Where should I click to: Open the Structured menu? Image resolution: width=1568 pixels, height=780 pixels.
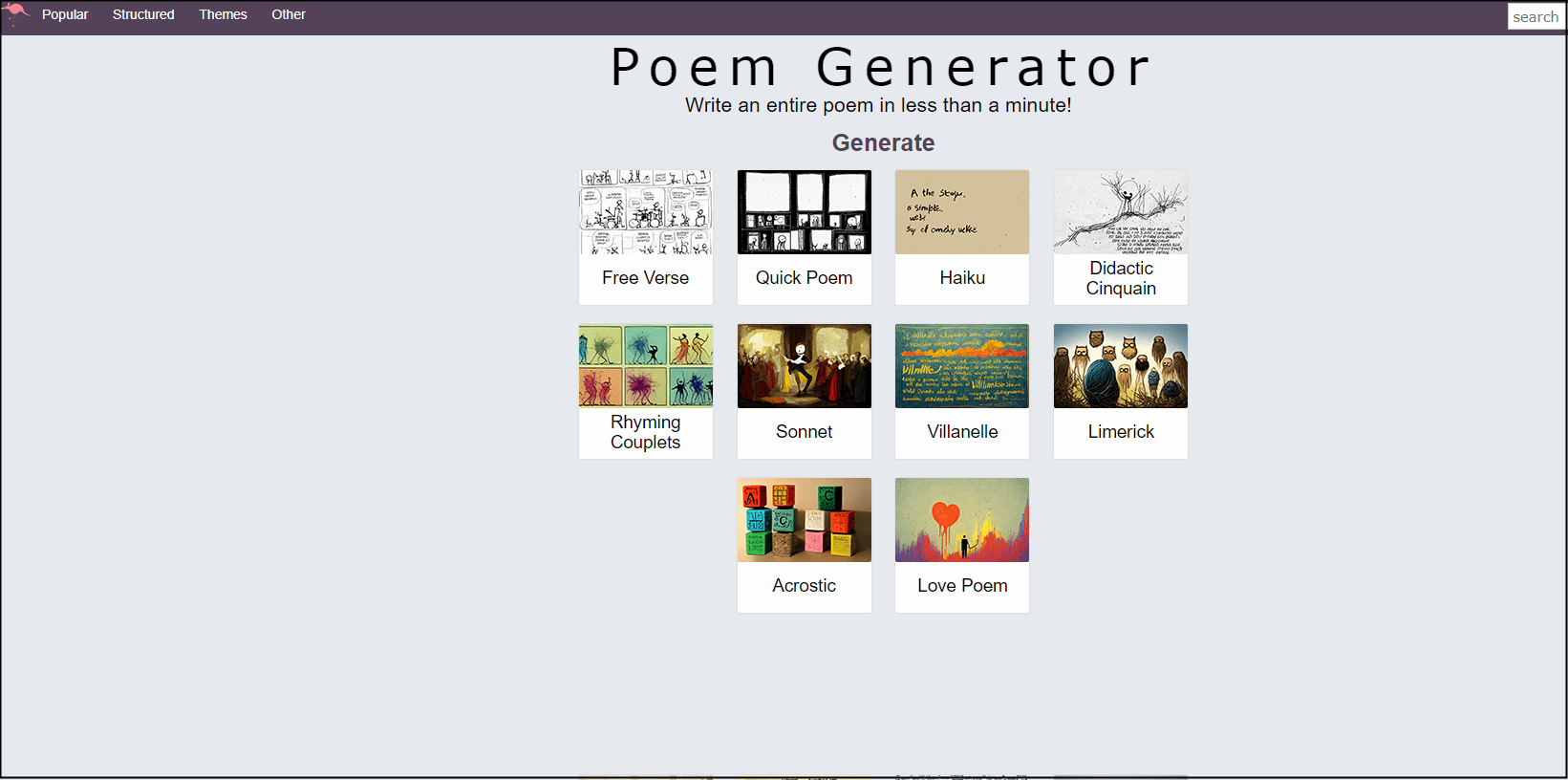pyautogui.click(x=143, y=14)
